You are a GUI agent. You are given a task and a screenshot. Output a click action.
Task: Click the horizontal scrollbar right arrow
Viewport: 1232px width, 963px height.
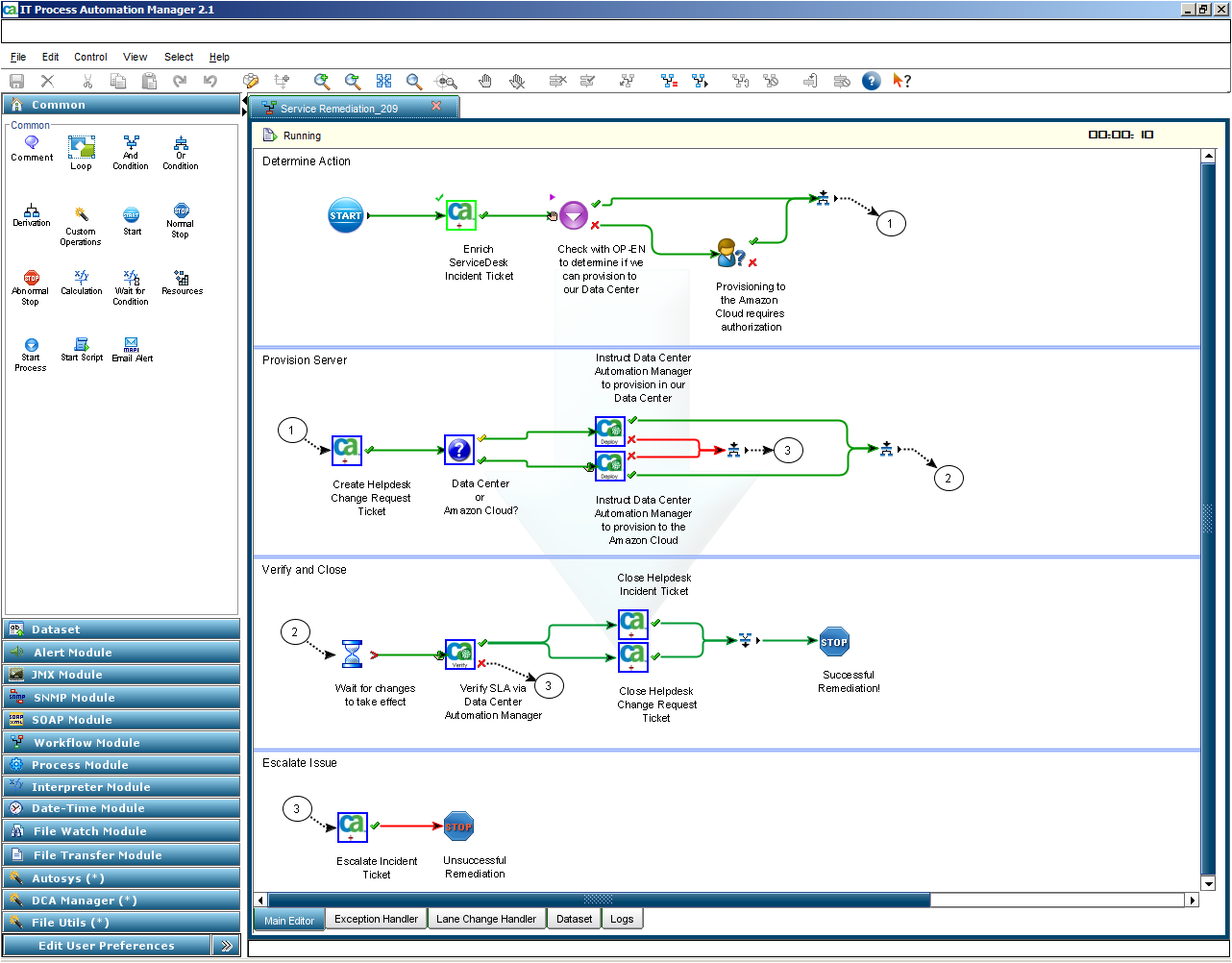(x=1193, y=901)
